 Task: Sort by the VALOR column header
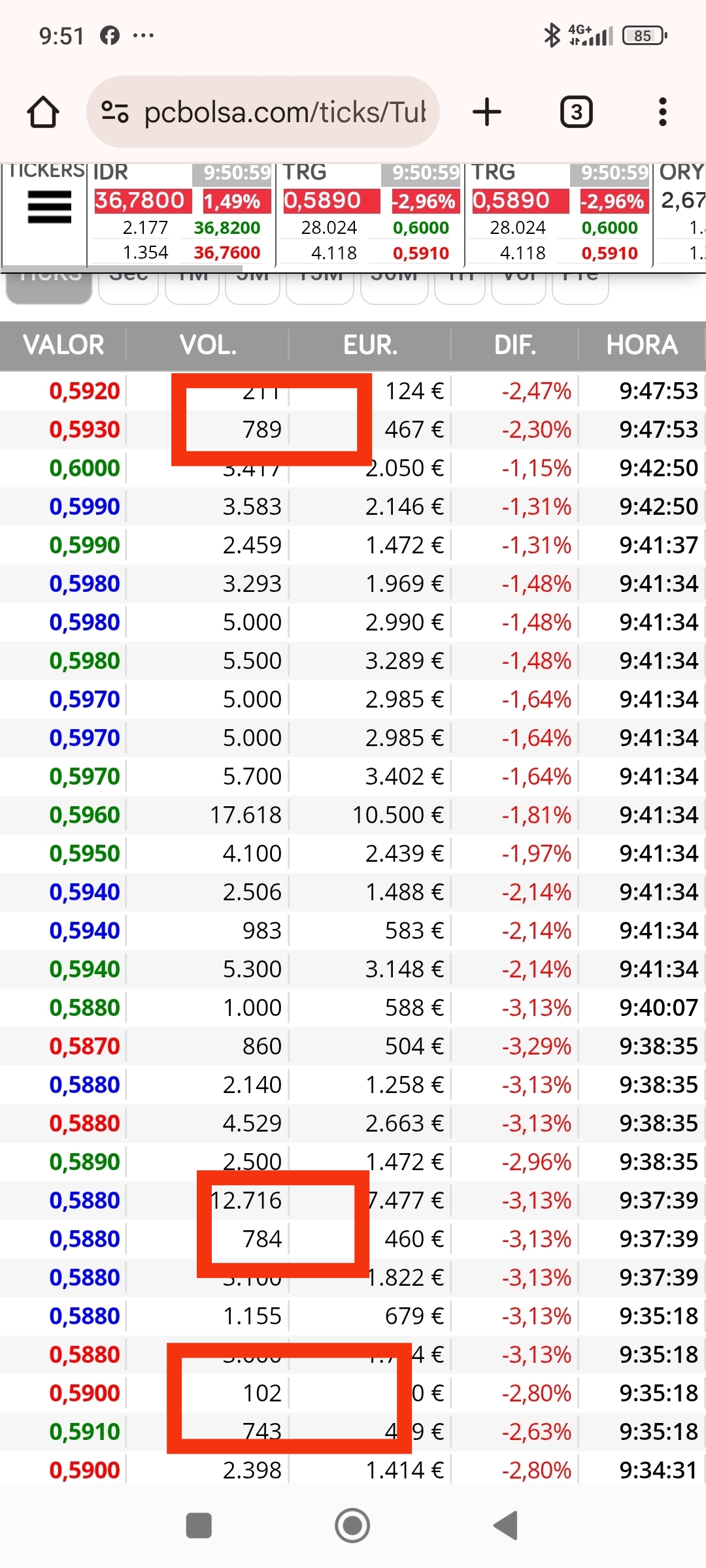pyautogui.click(x=63, y=345)
